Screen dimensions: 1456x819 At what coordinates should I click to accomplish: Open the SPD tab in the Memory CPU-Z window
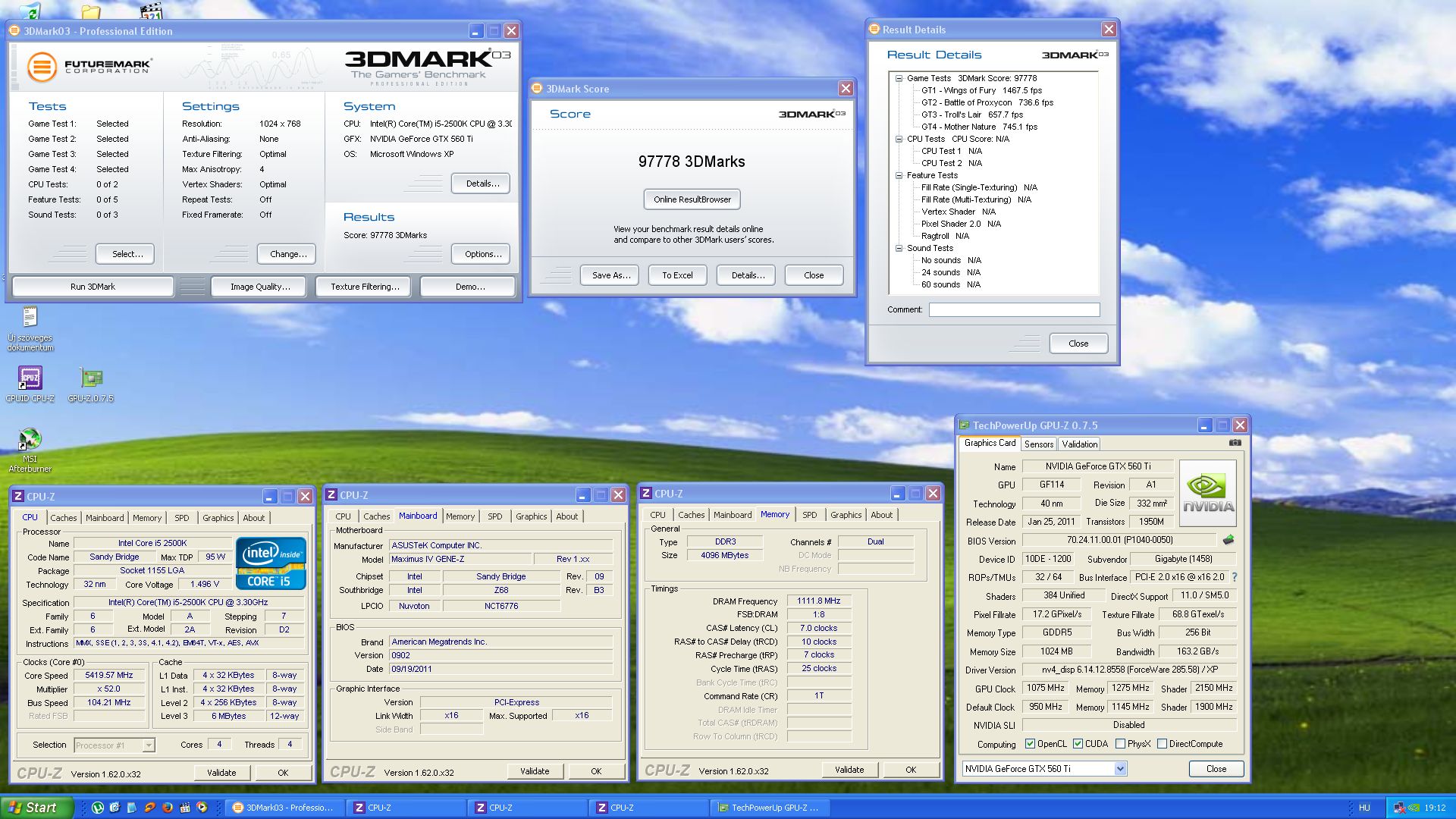tap(810, 515)
